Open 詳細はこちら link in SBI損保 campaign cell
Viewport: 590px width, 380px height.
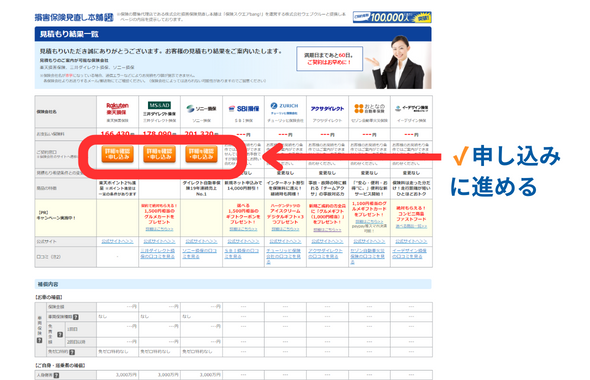pyautogui.click(x=243, y=229)
